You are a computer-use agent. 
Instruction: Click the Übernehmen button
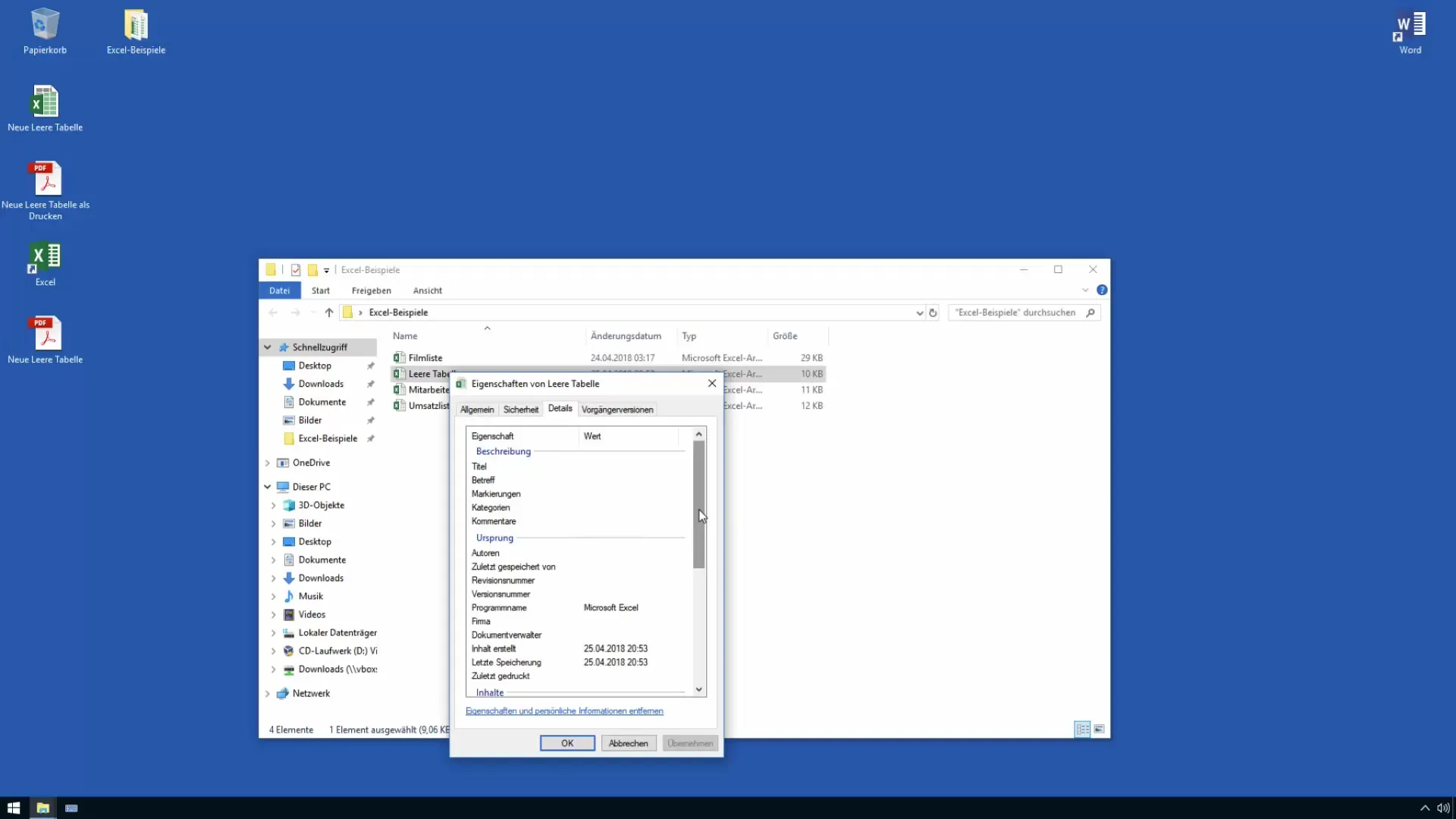[689, 743]
